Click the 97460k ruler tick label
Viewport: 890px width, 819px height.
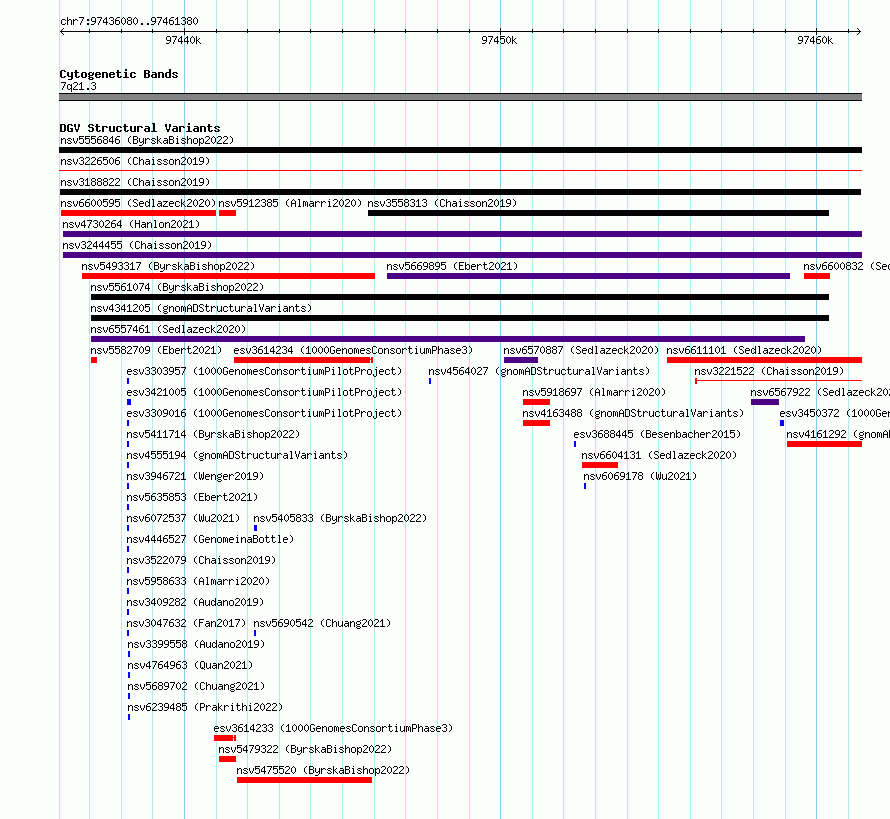(815, 40)
